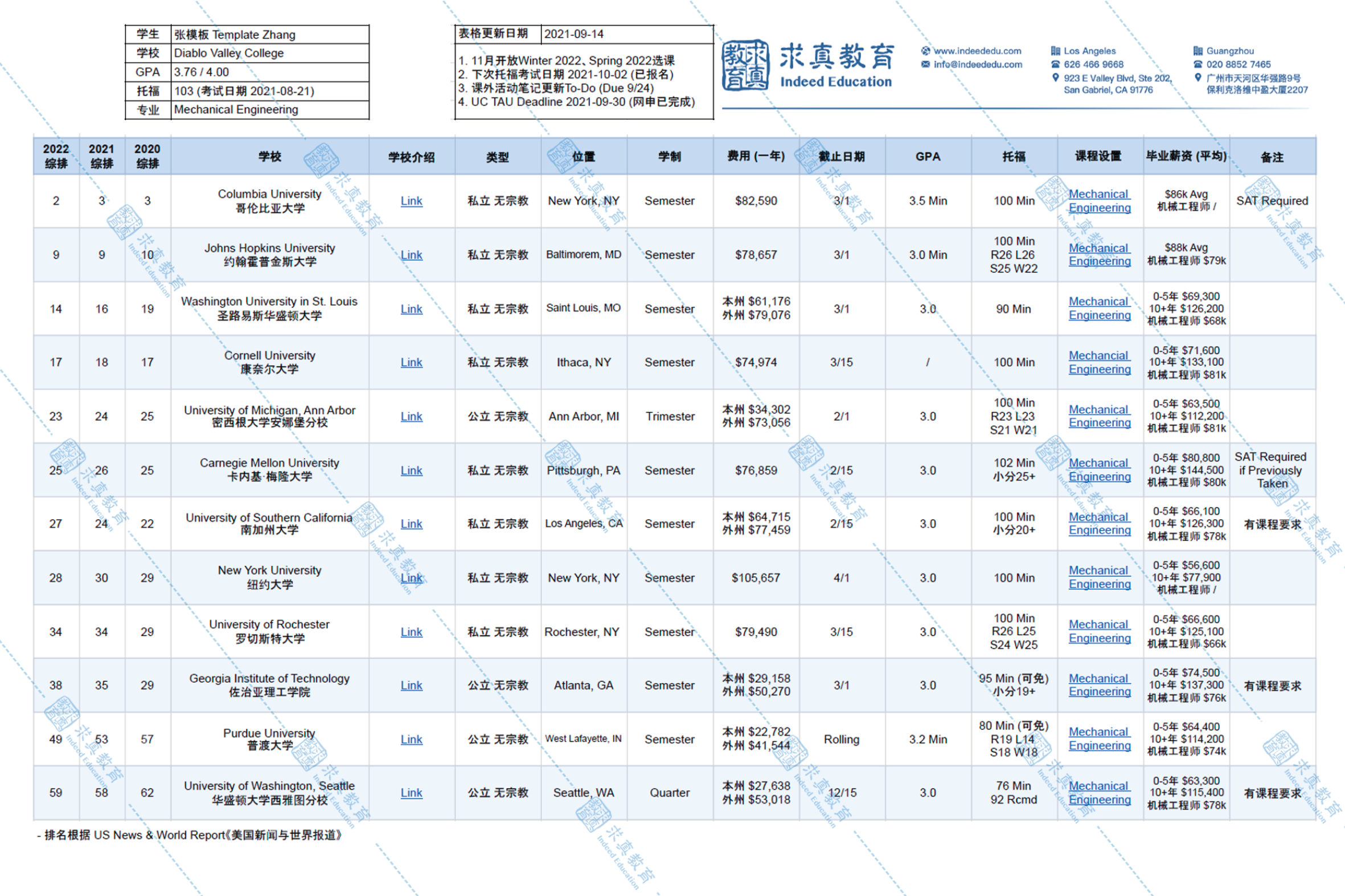Open the New York University intro Link

[x=412, y=578]
